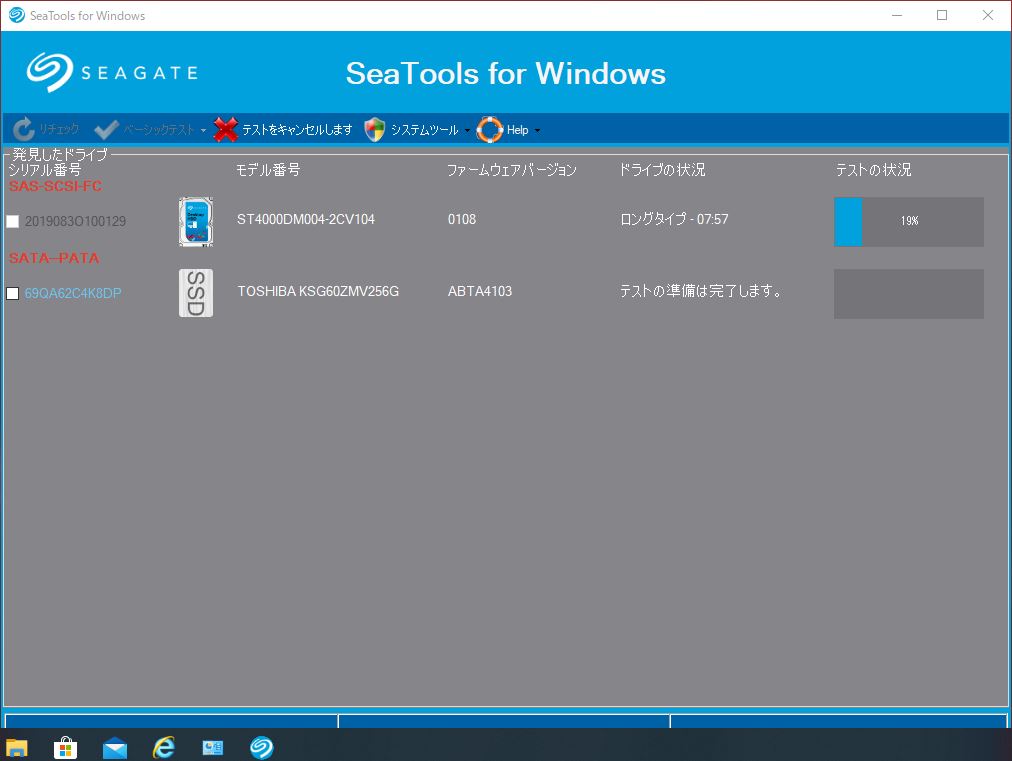Open the システムツール menu label
Viewport: 1012px width, 761px height.
425,130
